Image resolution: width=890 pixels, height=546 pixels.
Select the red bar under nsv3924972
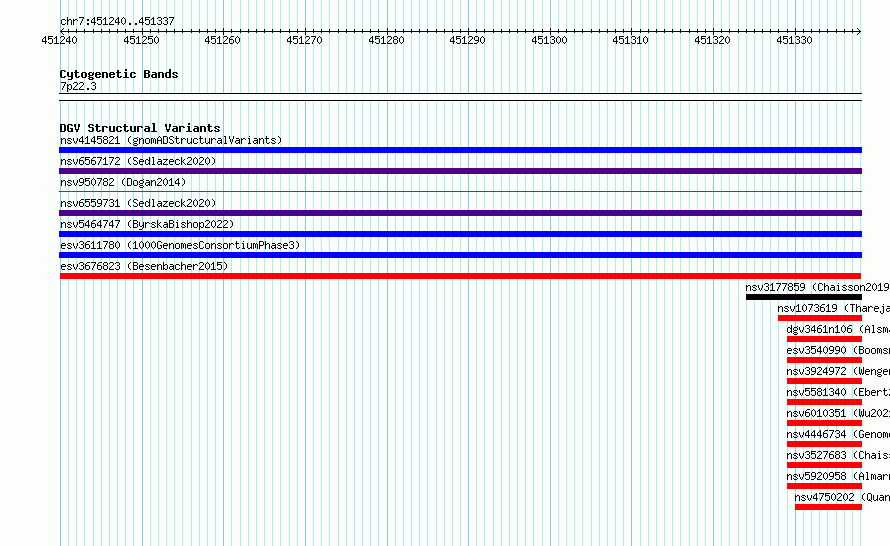824,381
